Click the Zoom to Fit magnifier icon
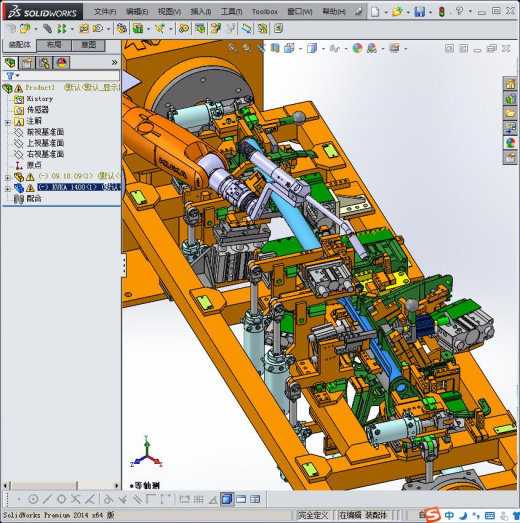Image resolution: width=520 pixels, height=523 pixels. point(232,48)
